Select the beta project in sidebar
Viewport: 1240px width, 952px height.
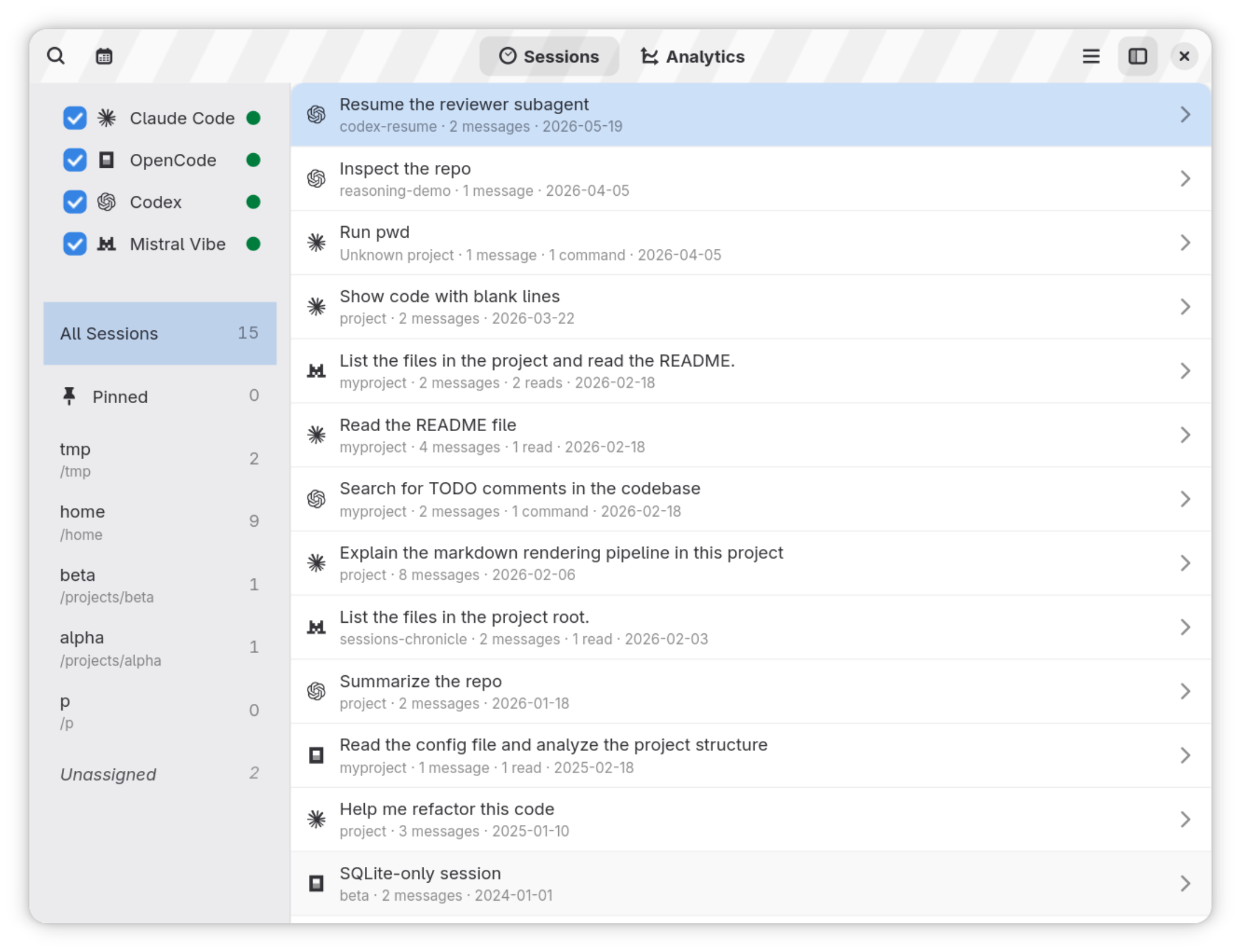point(160,585)
